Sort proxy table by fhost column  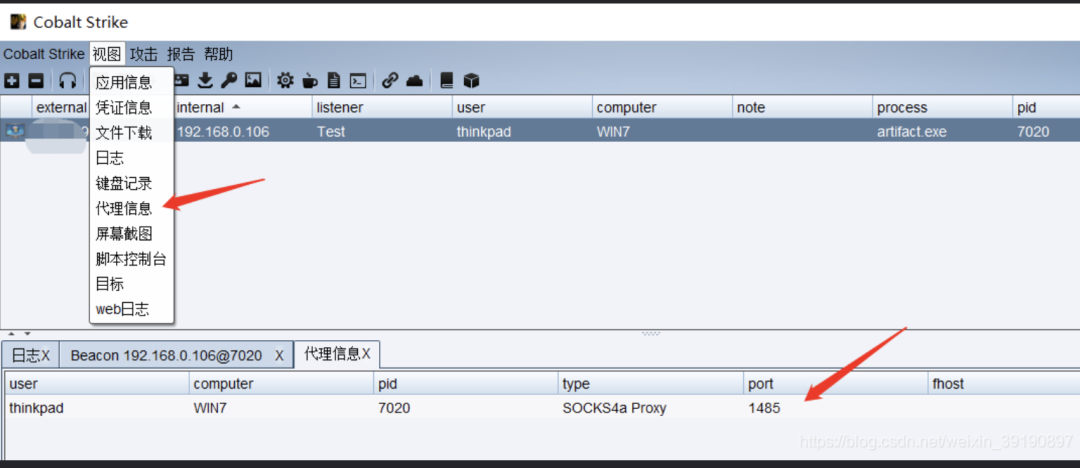[1004, 384]
